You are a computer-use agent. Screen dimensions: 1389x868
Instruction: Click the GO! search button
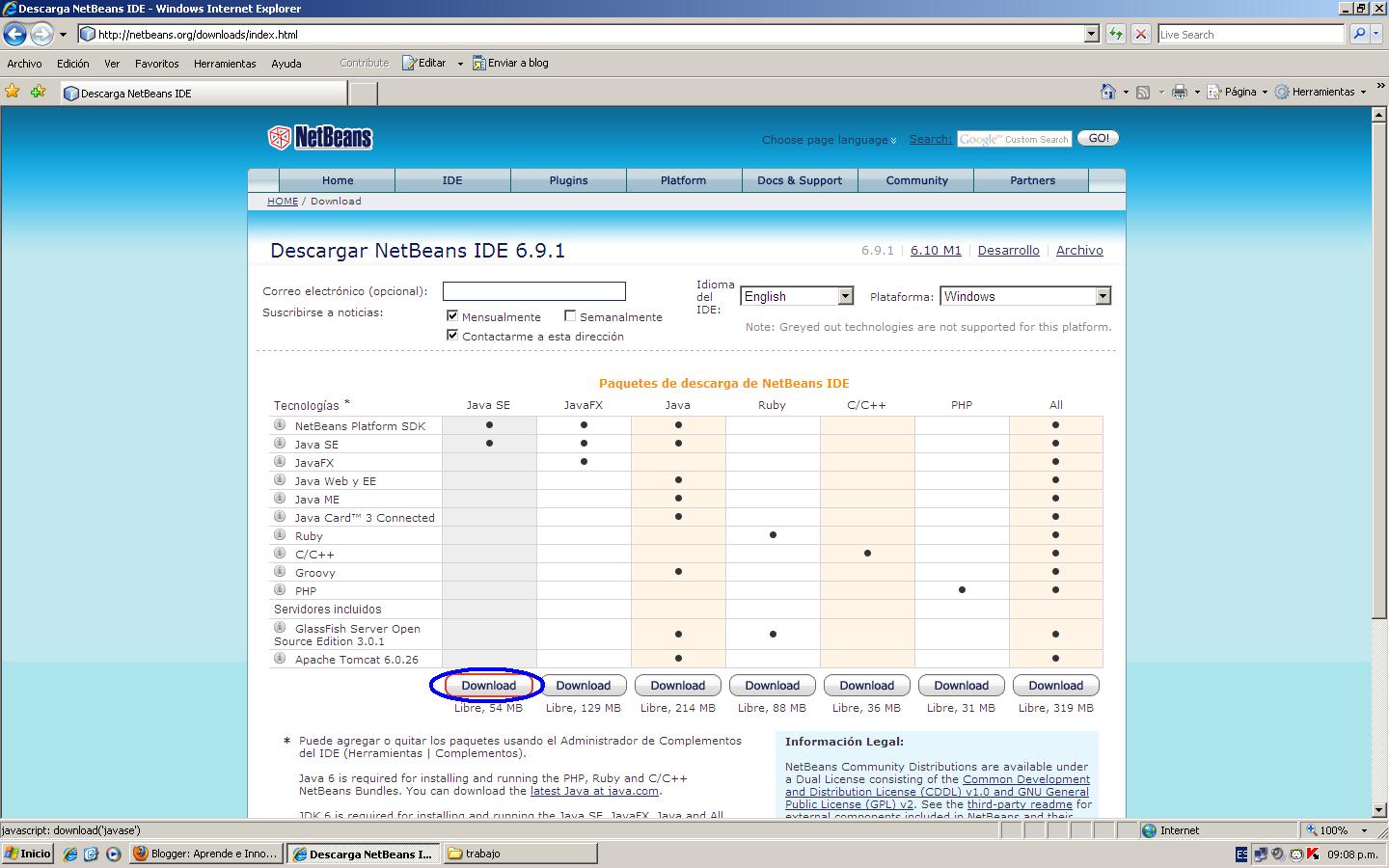pyautogui.click(x=1099, y=138)
